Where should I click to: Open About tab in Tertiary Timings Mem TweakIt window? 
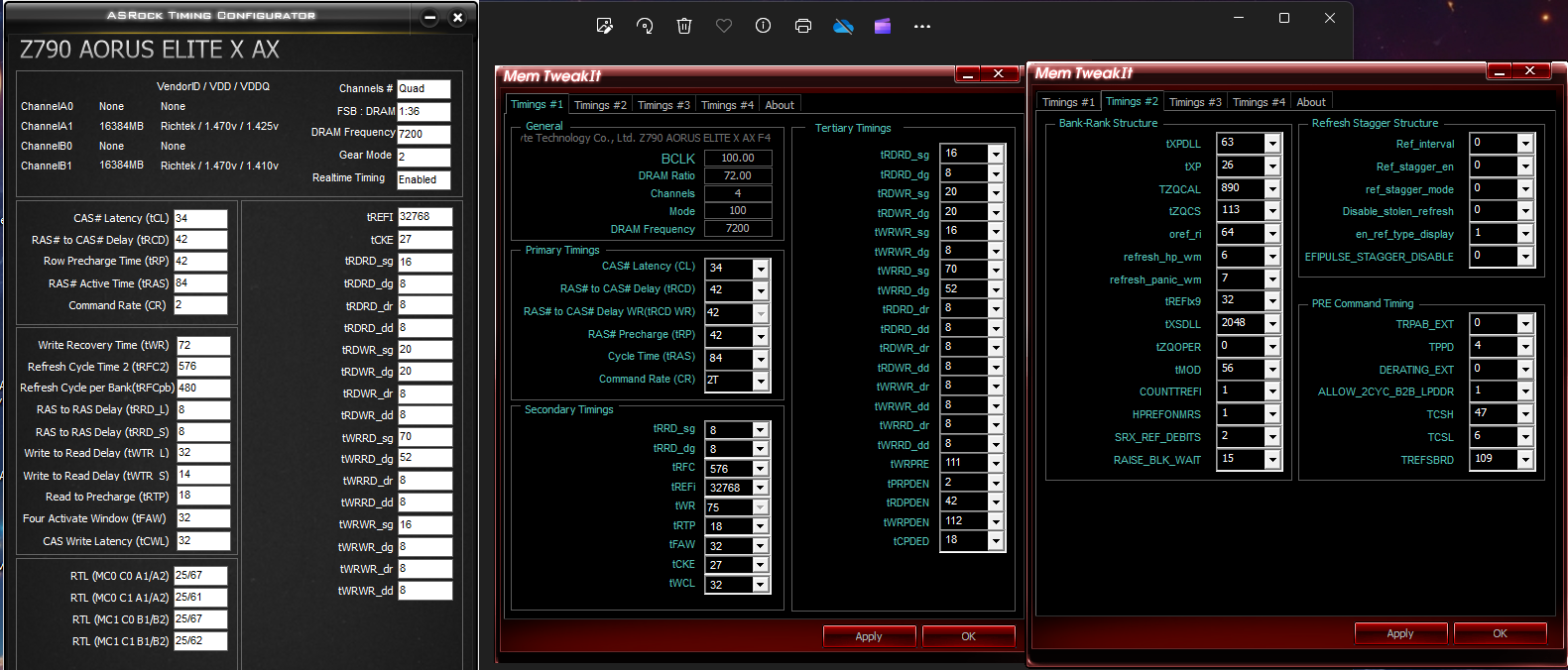[x=780, y=105]
